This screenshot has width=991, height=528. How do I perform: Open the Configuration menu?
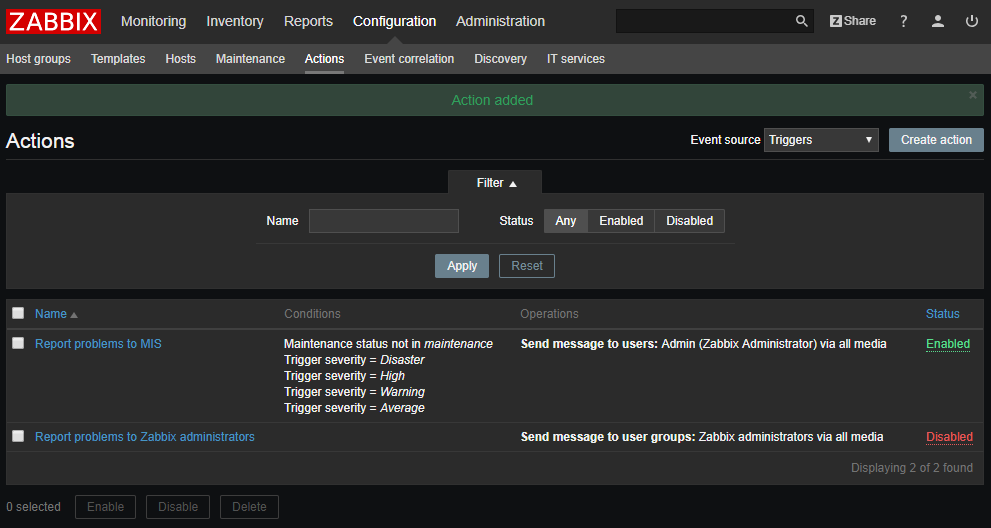[x=394, y=21]
